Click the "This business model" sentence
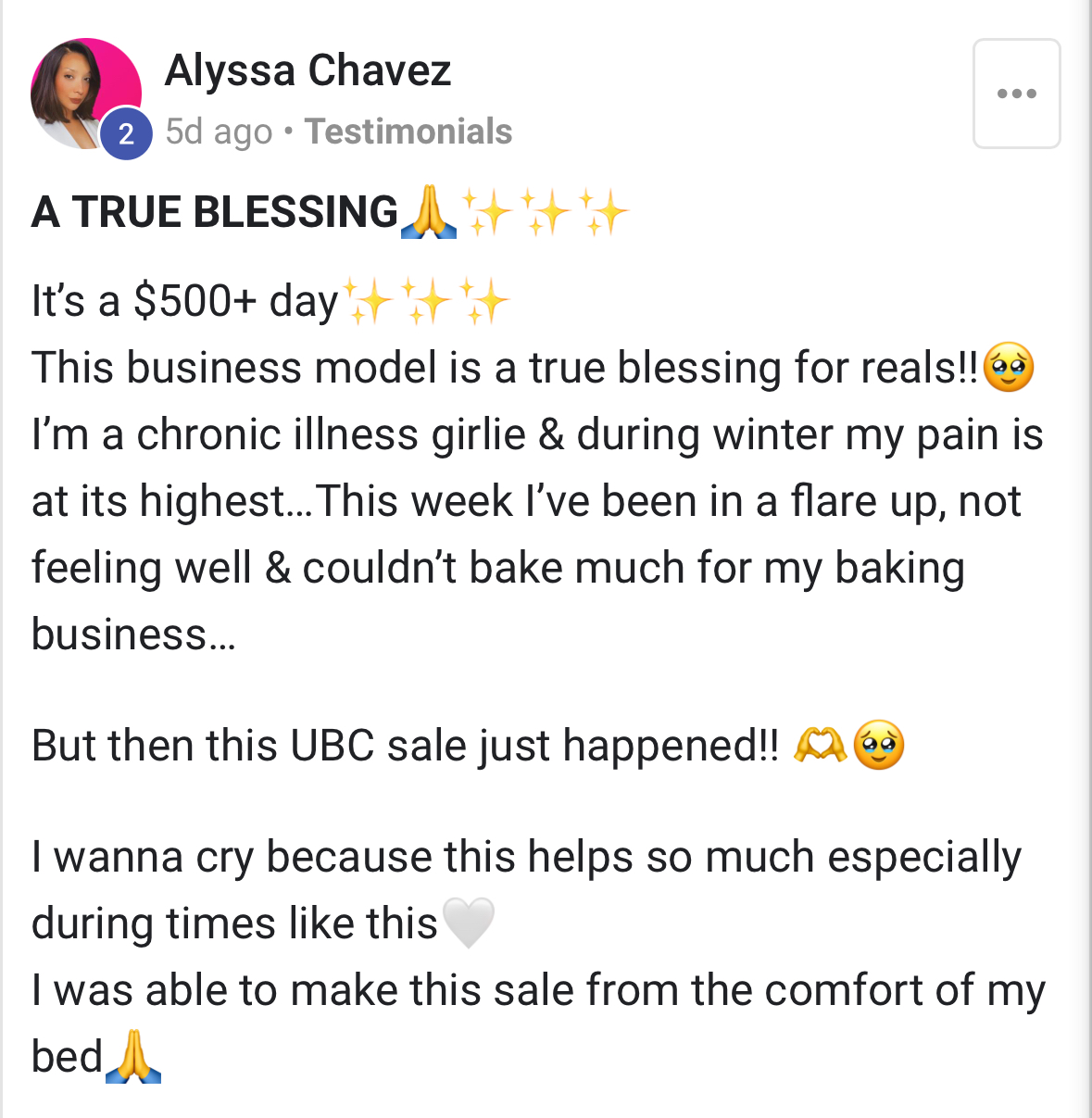 point(505,368)
